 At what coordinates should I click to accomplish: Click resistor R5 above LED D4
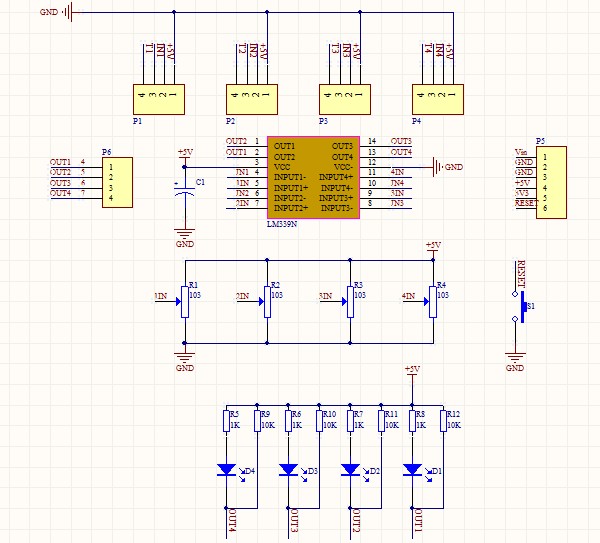227,421
